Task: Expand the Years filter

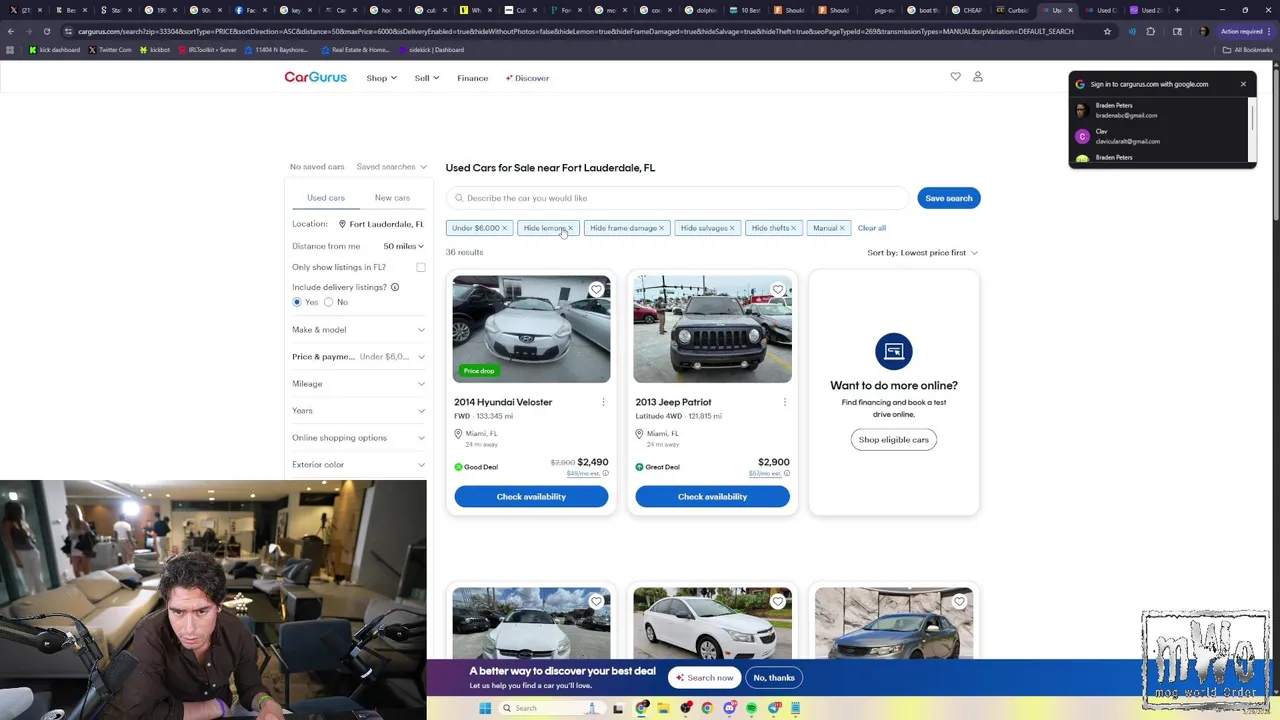Action: click(x=358, y=411)
